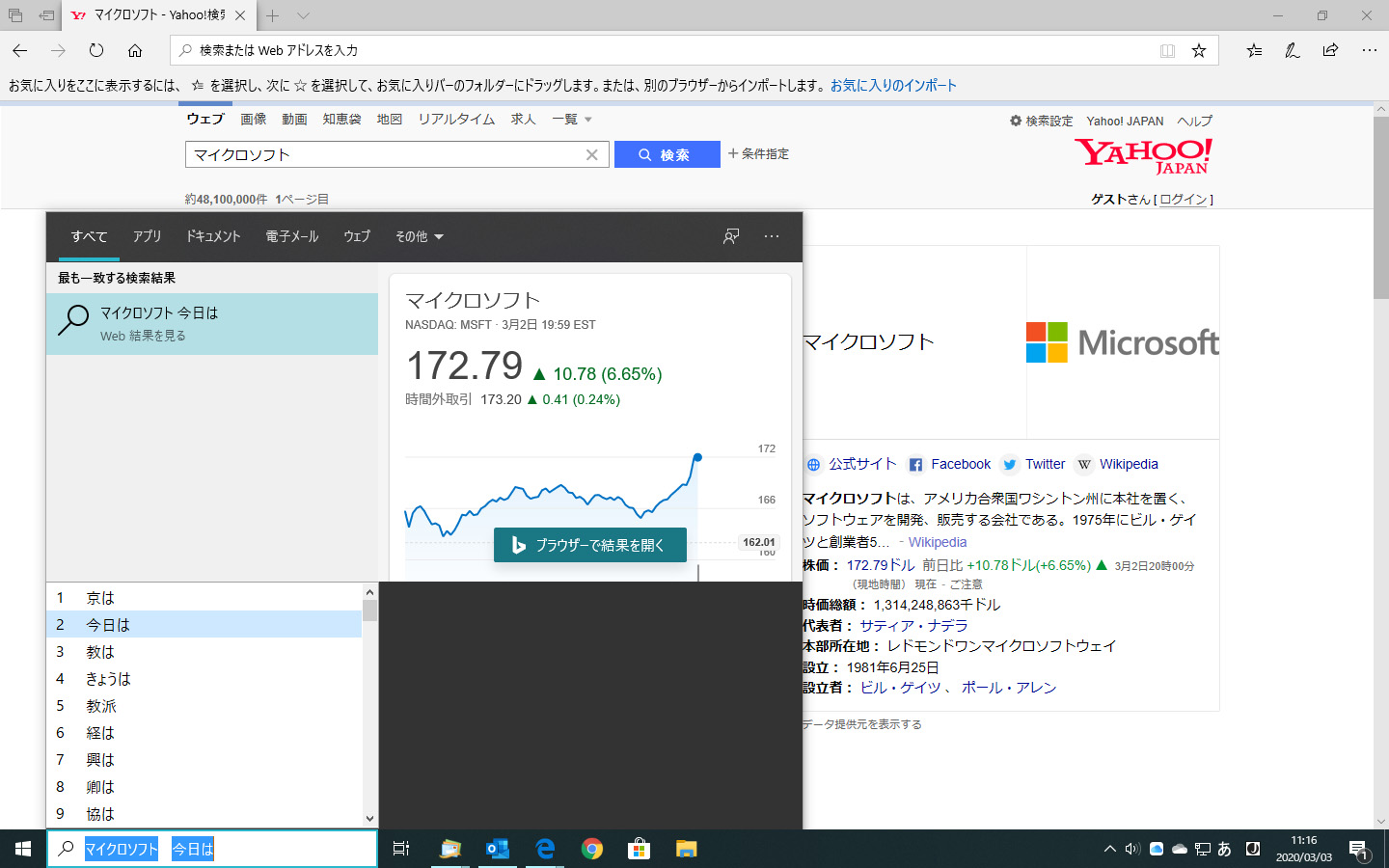Select ウェブ filter in Windows search
Image resolution: width=1389 pixels, height=868 pixels.
(x=357, y=236)
